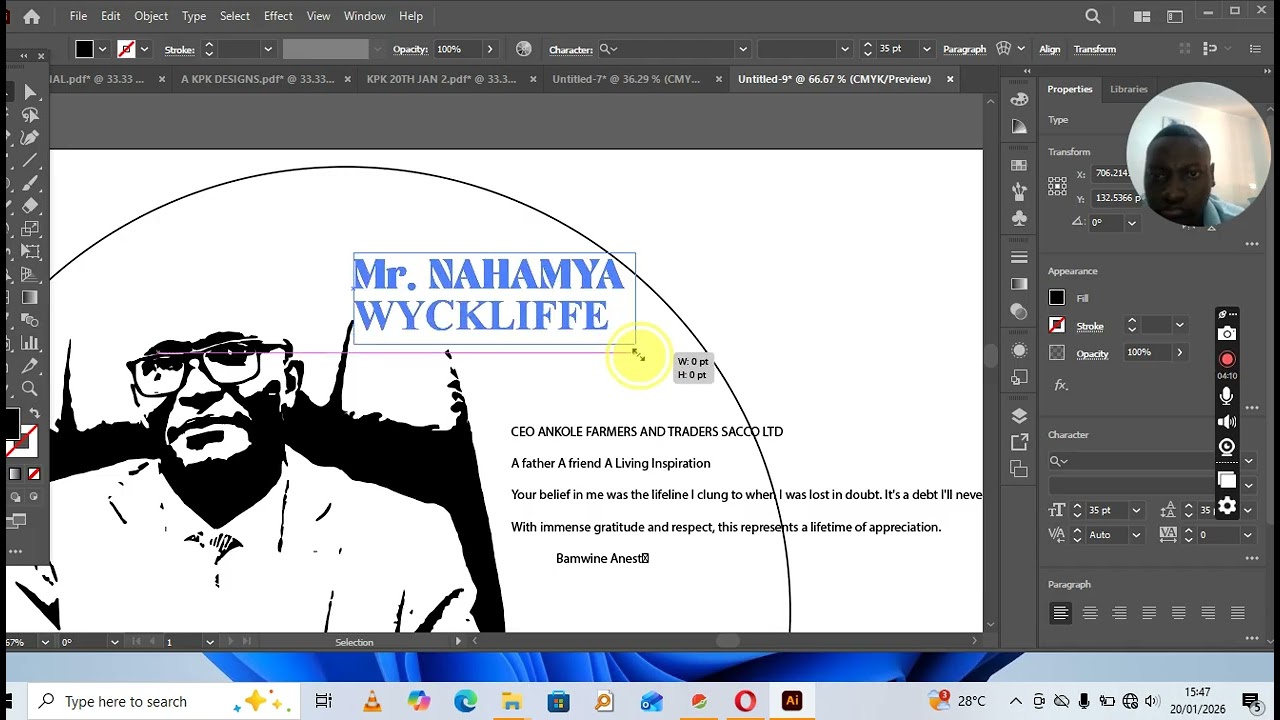
Task: Toggle Justify with last line centered
Action: [x=1178, y=613]
